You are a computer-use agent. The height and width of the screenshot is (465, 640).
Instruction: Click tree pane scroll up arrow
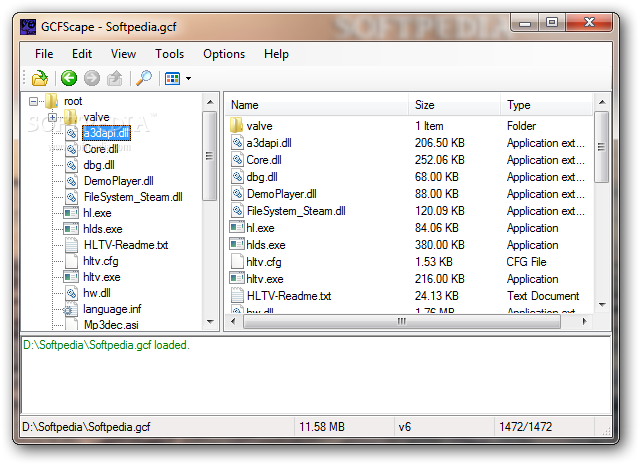pyautogui.click(x=210, y=102)
